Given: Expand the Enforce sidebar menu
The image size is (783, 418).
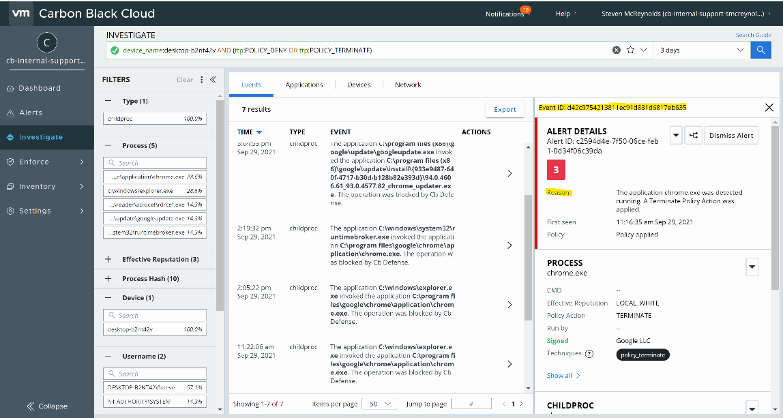Looking at the screenshot, I should [46, 162].
